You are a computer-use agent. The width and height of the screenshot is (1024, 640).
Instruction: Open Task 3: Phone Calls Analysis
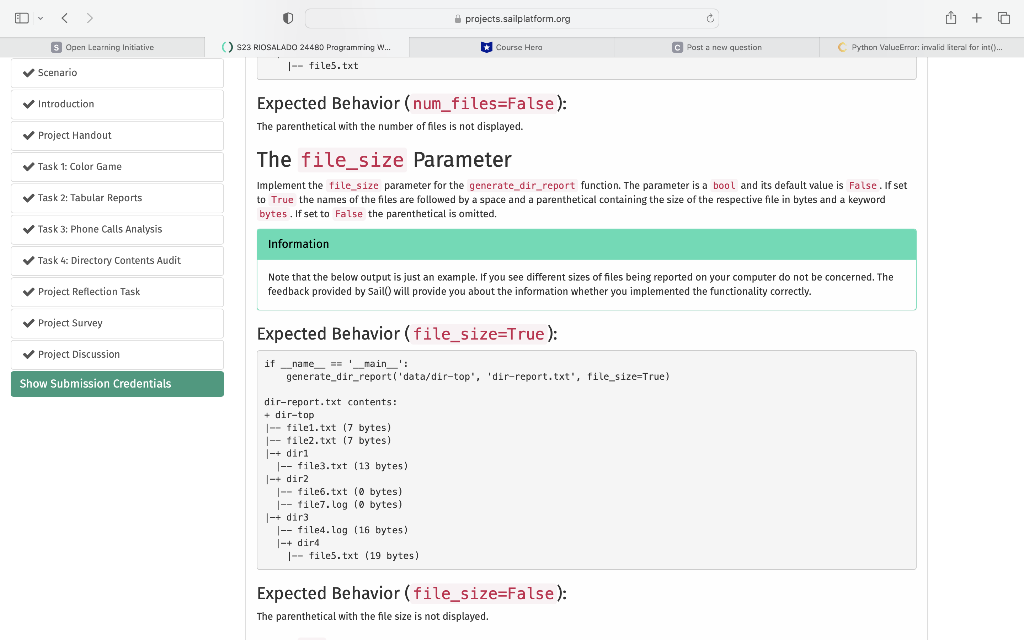[x=118, y=229]
